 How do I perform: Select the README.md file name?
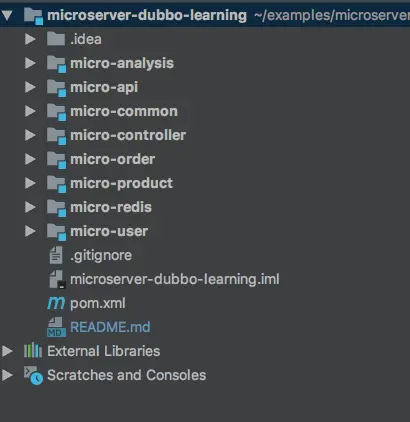coord(110,327)
